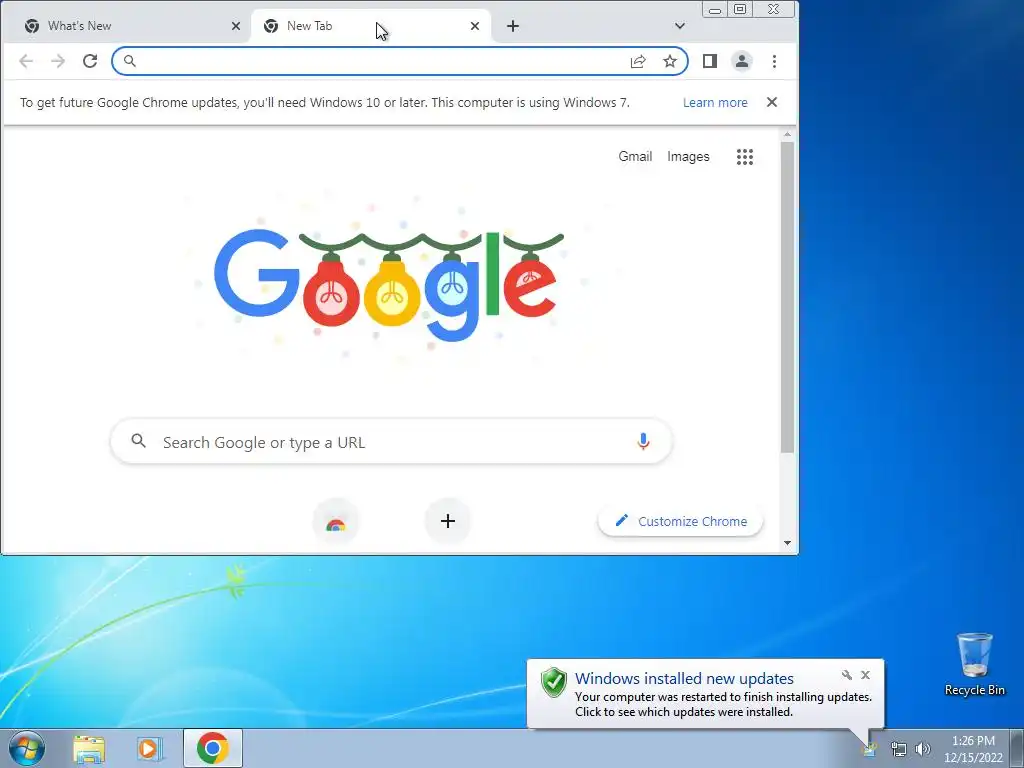Select the New Tab tab

pyautogui.click(x=370, y=26)
